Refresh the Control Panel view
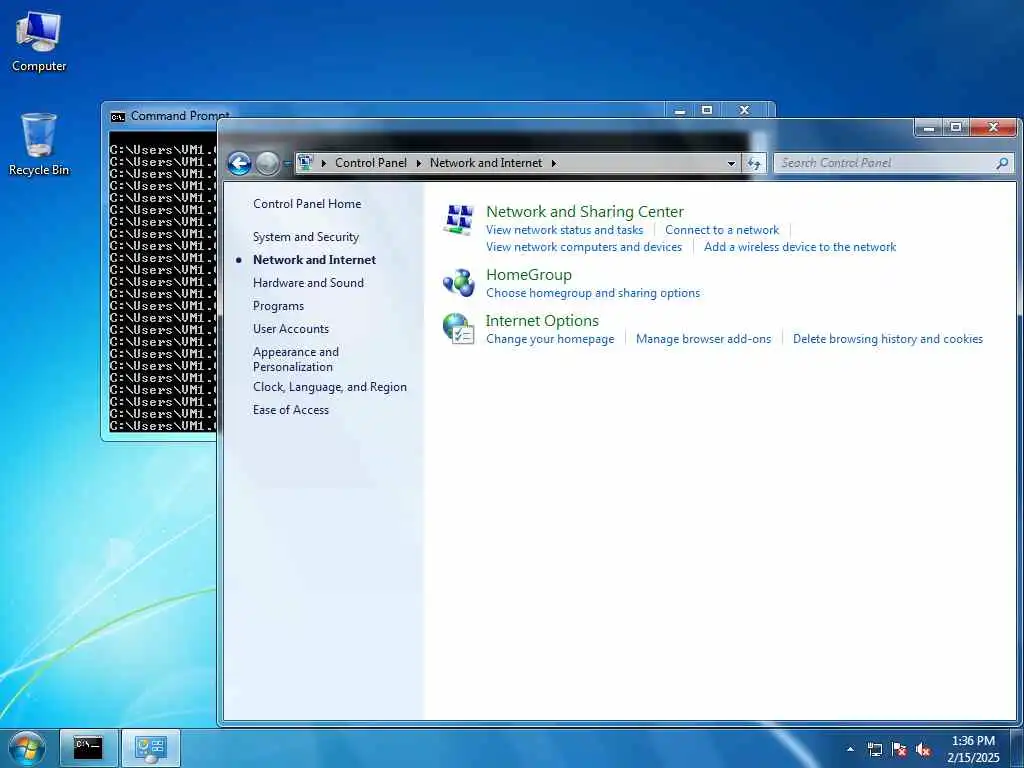1024x768 pixels. pyautogui.click(x=754, y=163)
